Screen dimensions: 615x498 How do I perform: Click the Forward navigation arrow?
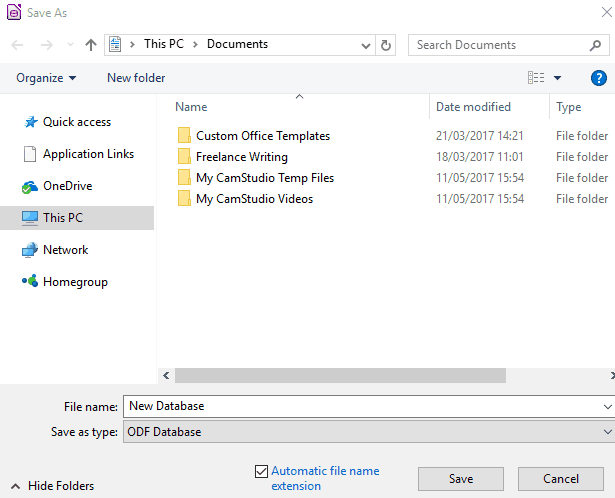click(47, 45)
